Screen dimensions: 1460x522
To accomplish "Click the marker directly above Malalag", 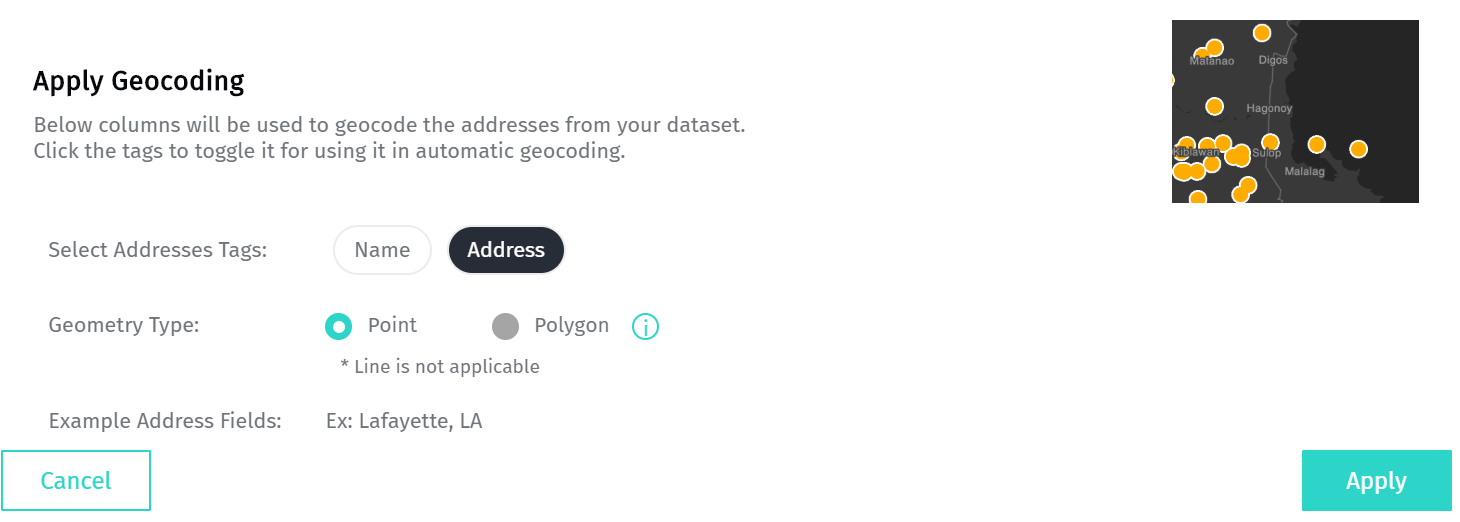I will pyautogui.click(x=1316, y=144).
